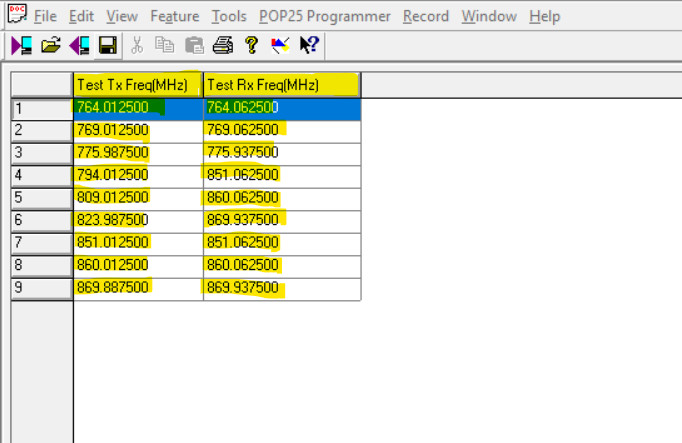682x443 pixels.
Task: Click the Copy pages icon
Action: point(165,45)
